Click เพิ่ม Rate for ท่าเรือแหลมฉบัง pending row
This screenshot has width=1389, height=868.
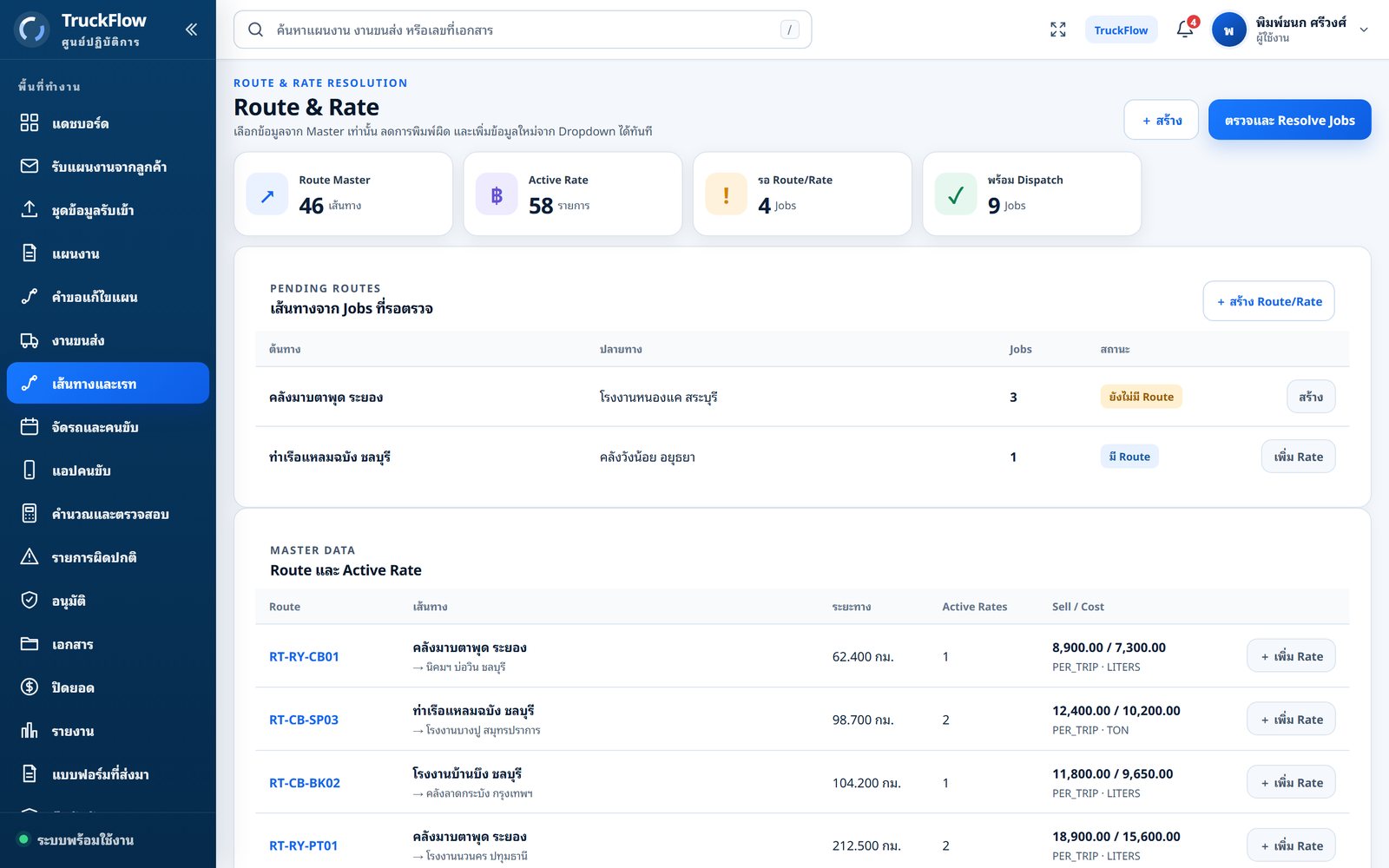(x=1298, y=457)
